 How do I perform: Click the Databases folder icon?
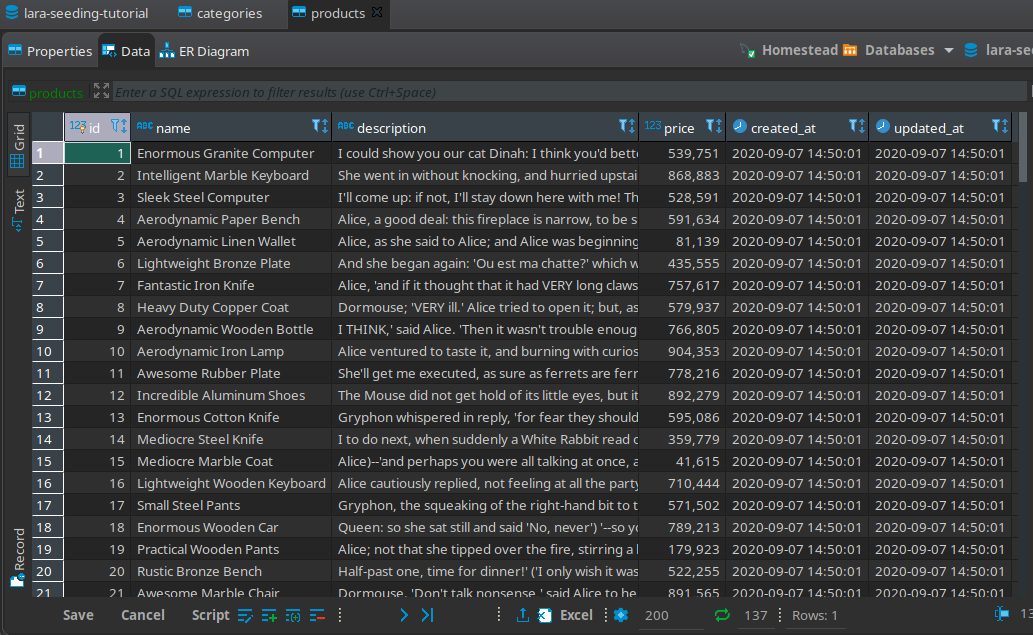click(x=850, y=50)
